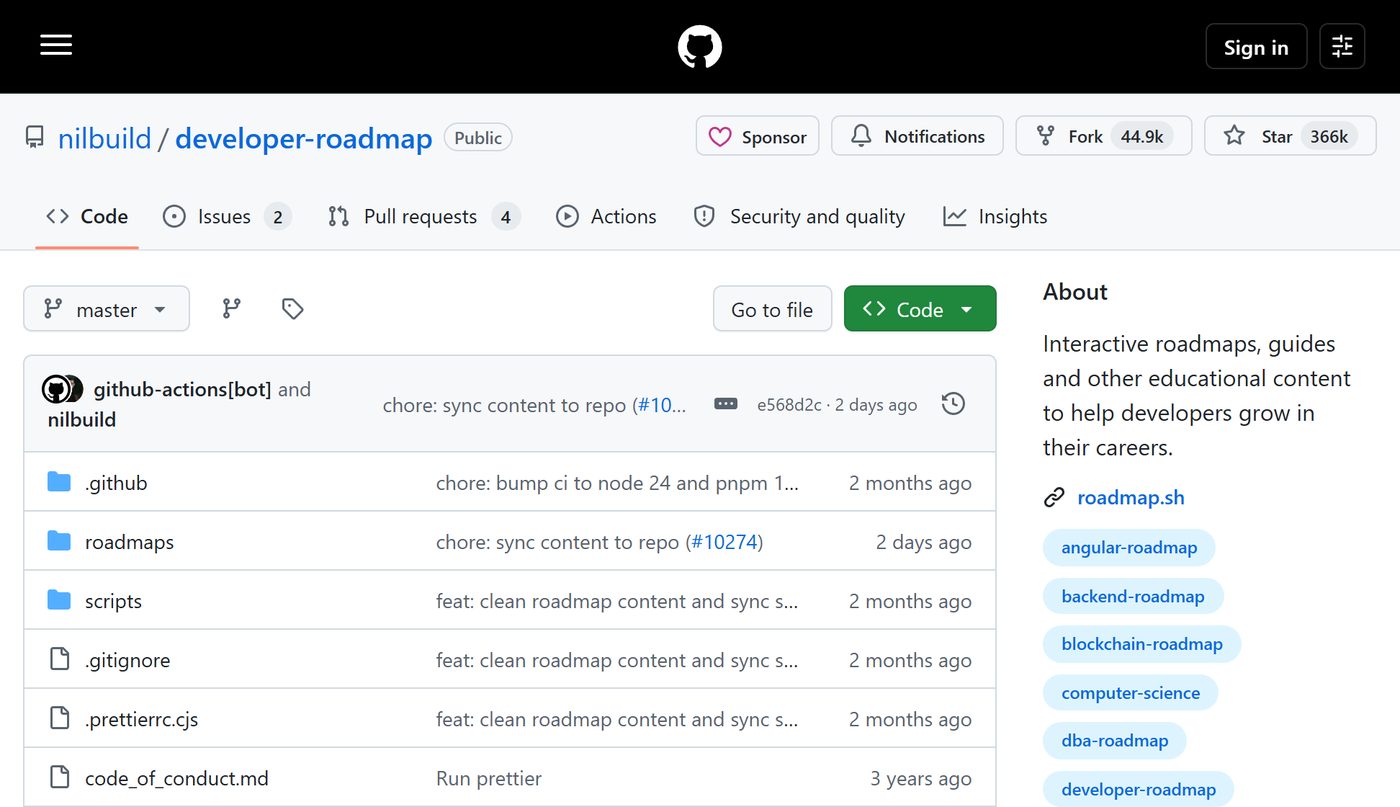
Task: Open nilbuild commit co-author link
Action: point(82,419)
